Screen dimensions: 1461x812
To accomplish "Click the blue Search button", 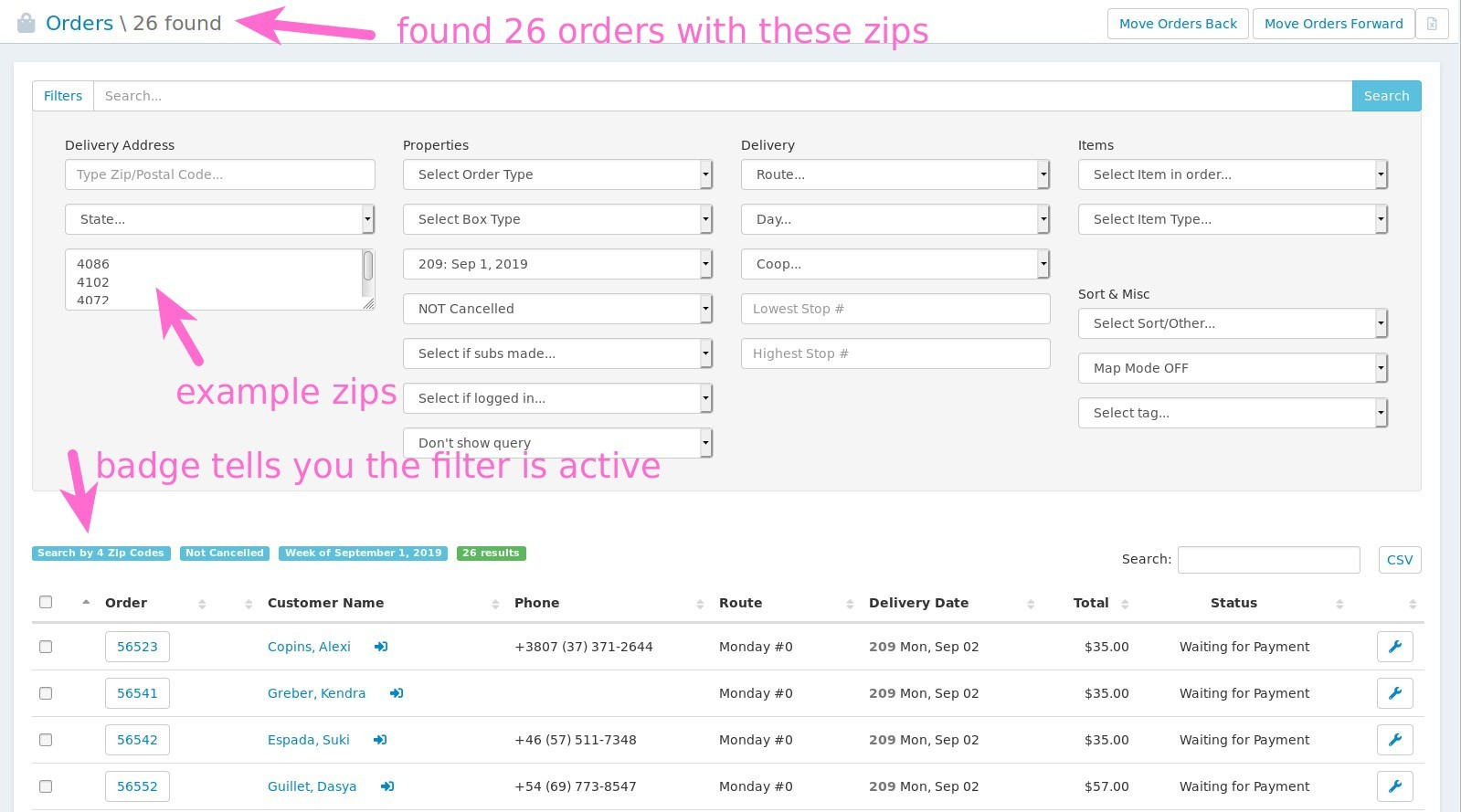I will [x=1386, y=96].
